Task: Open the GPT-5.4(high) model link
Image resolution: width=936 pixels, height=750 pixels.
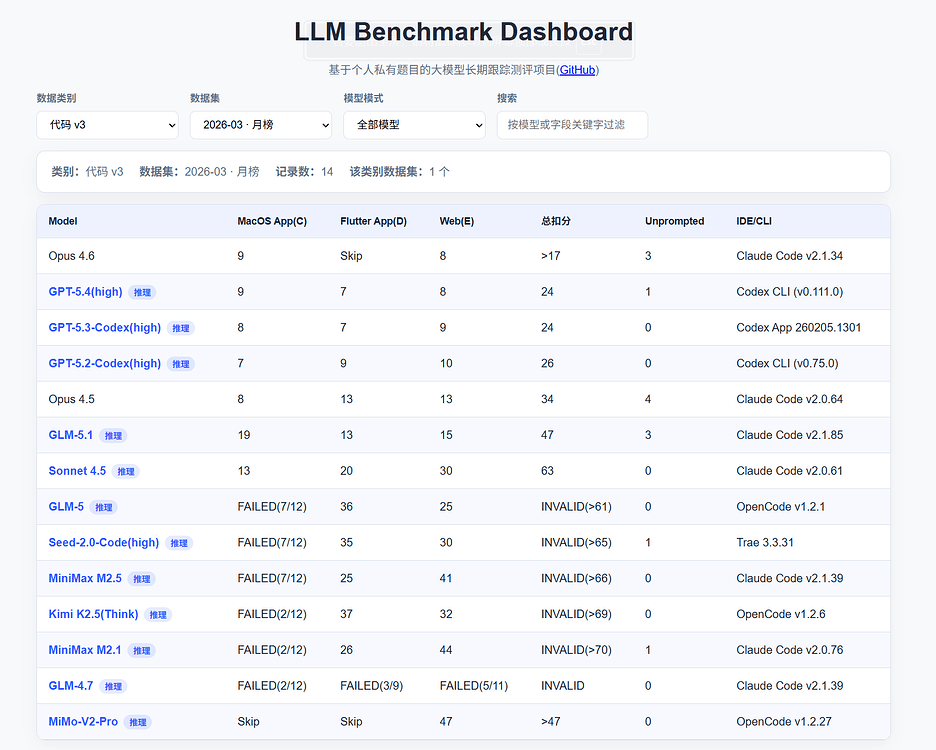Action: coord(85,291)
